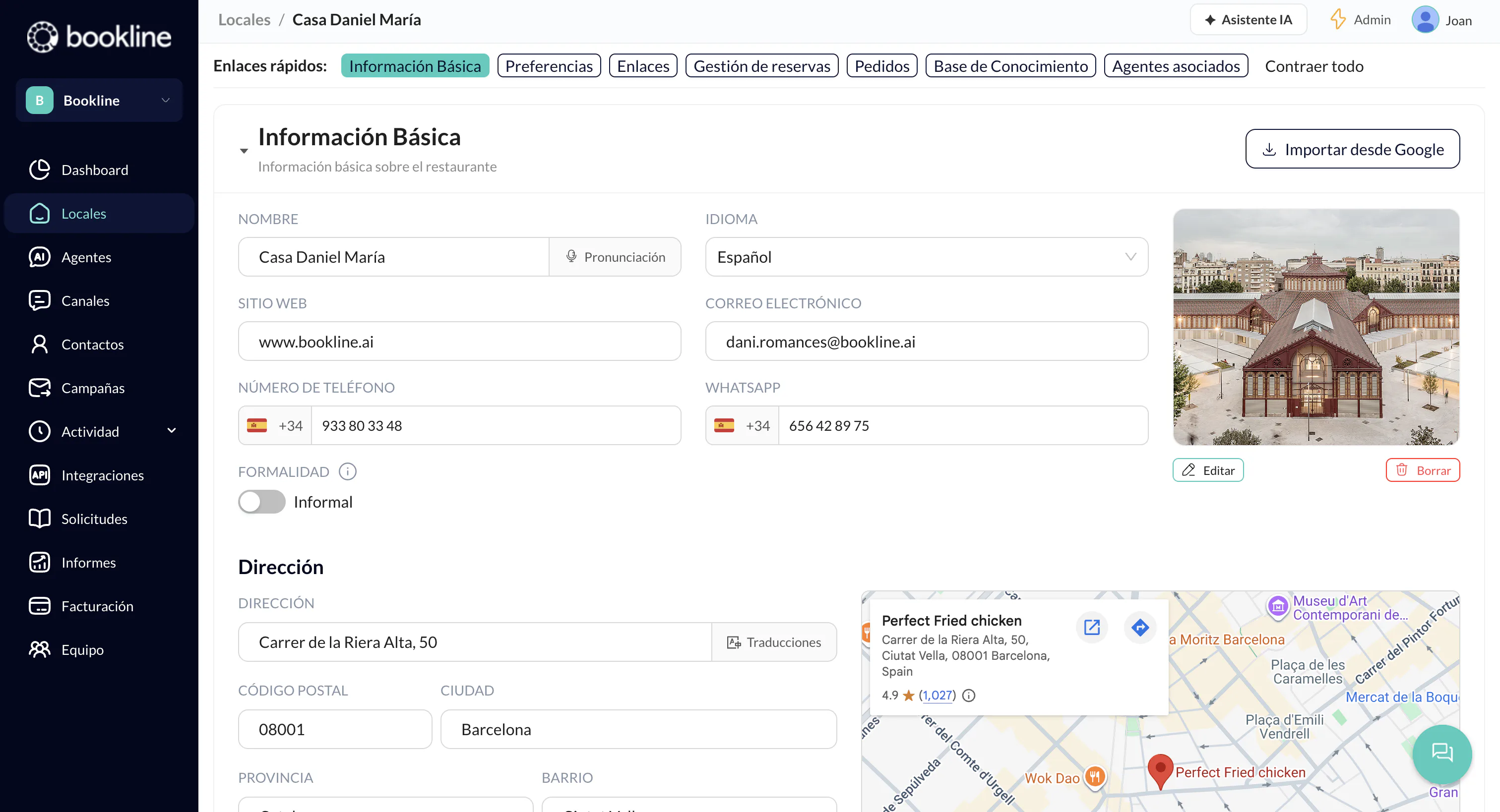Click the Formalidad info icon

click(x=348, y=471)
